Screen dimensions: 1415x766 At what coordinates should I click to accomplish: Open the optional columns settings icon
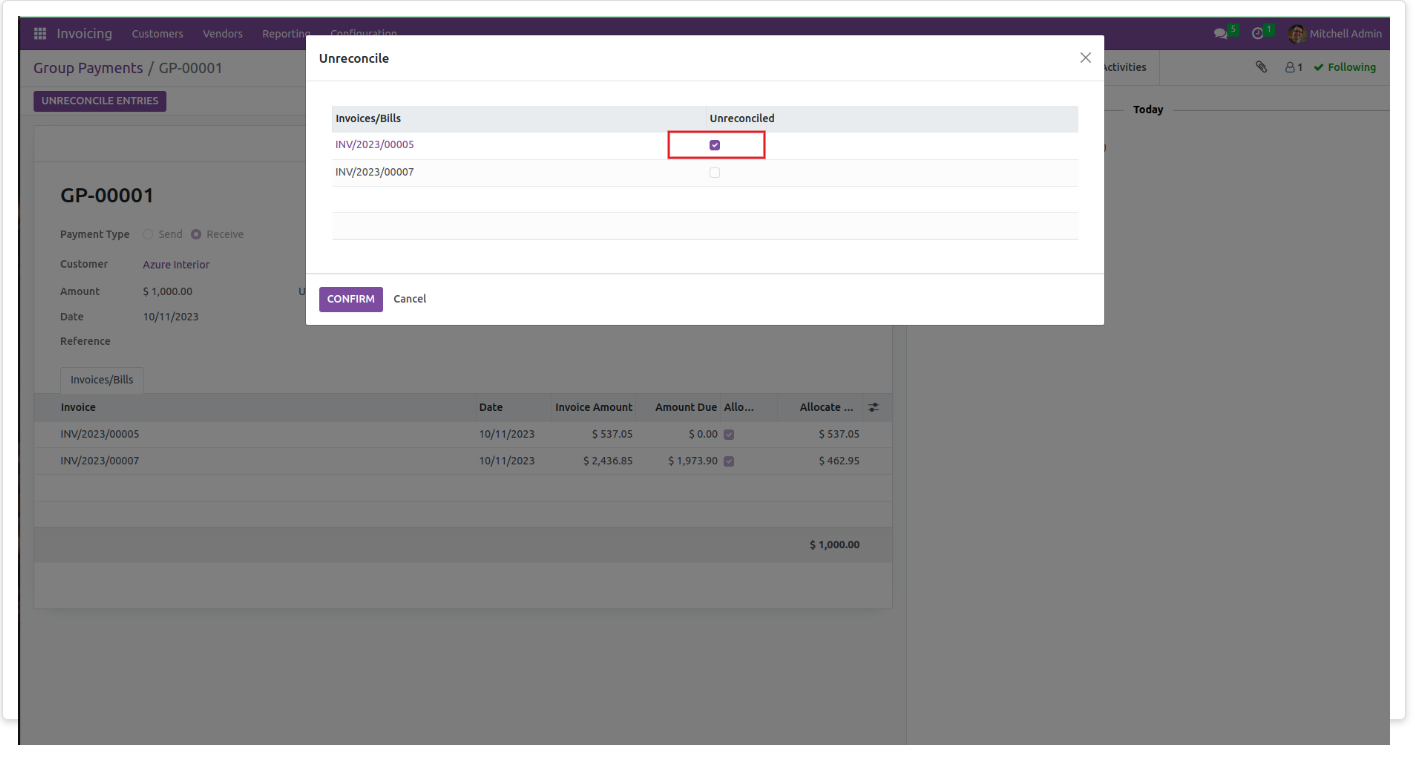tap(873, 407)
